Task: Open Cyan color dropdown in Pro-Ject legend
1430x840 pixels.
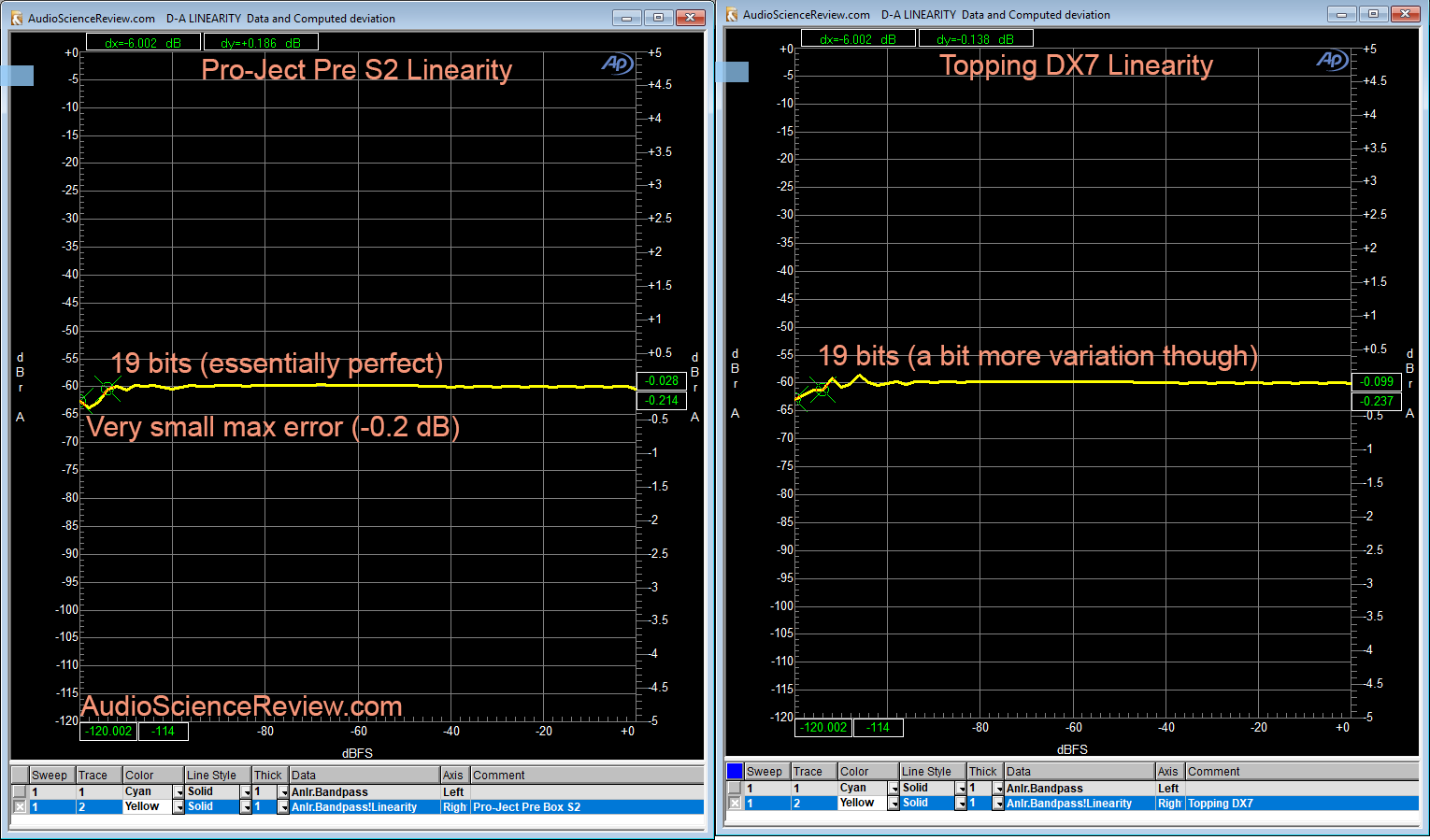Action: 179,792
